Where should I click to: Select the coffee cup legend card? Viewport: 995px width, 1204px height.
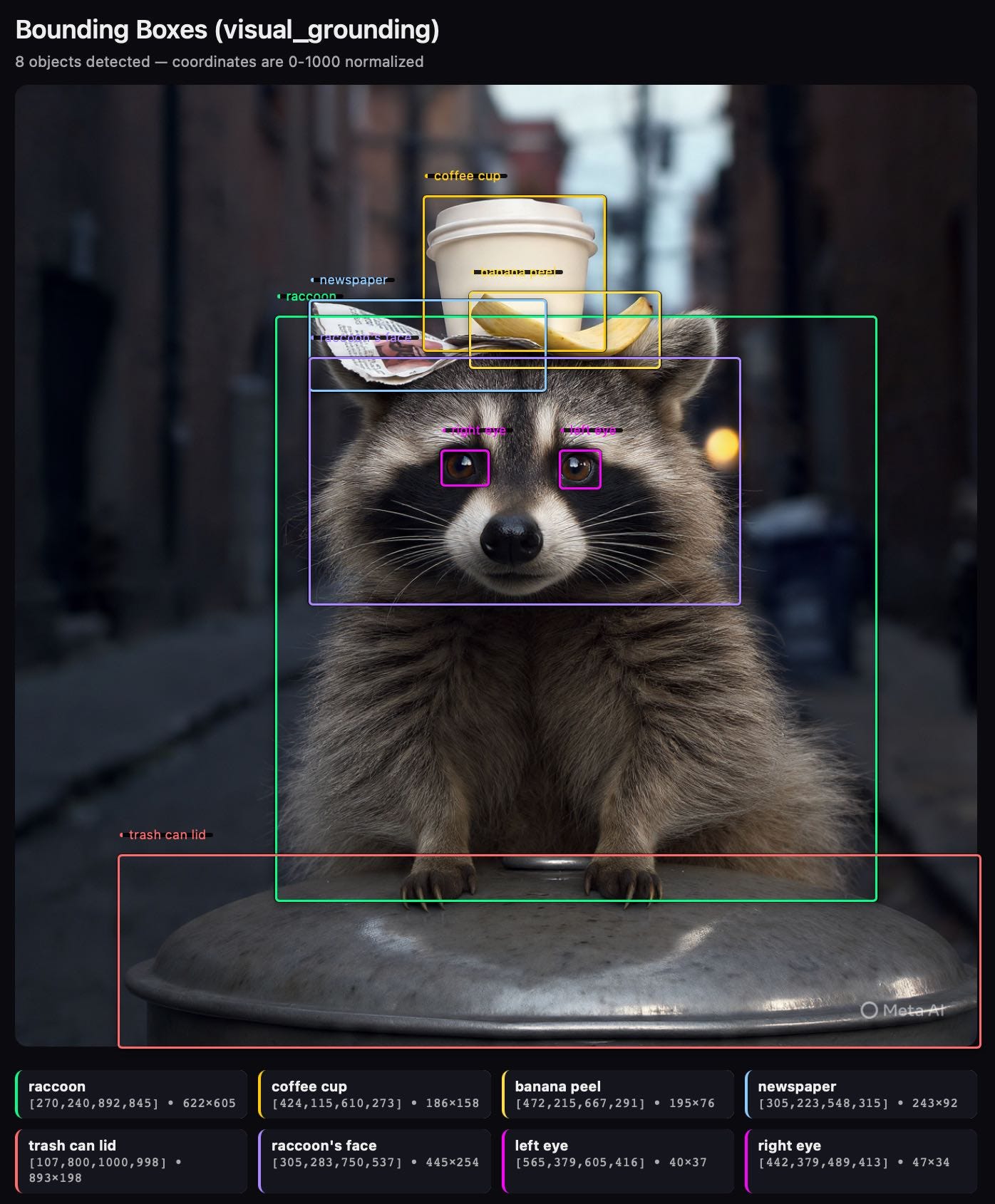click(x=374, y=1094)
